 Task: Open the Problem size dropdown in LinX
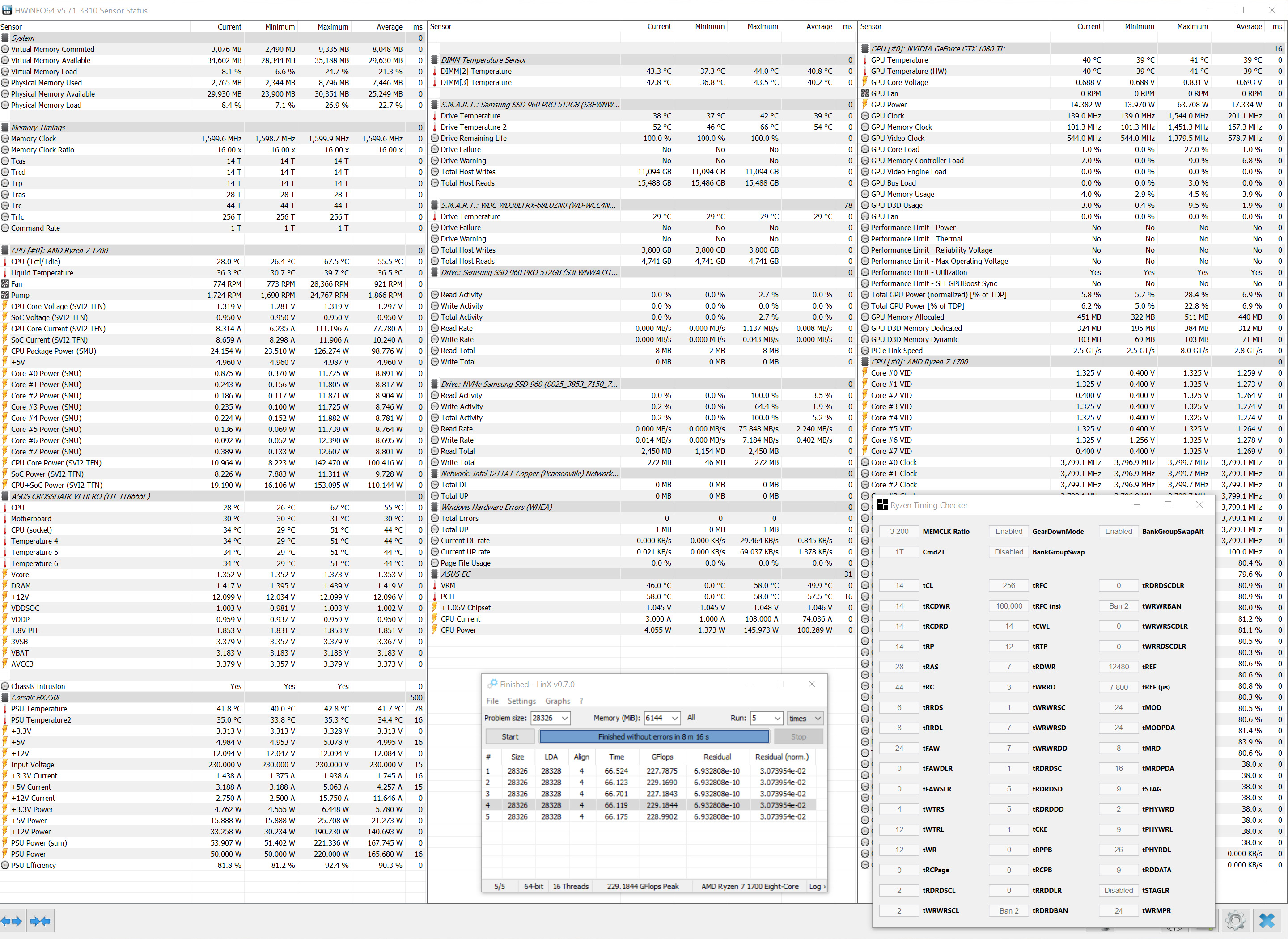[564, 718]
